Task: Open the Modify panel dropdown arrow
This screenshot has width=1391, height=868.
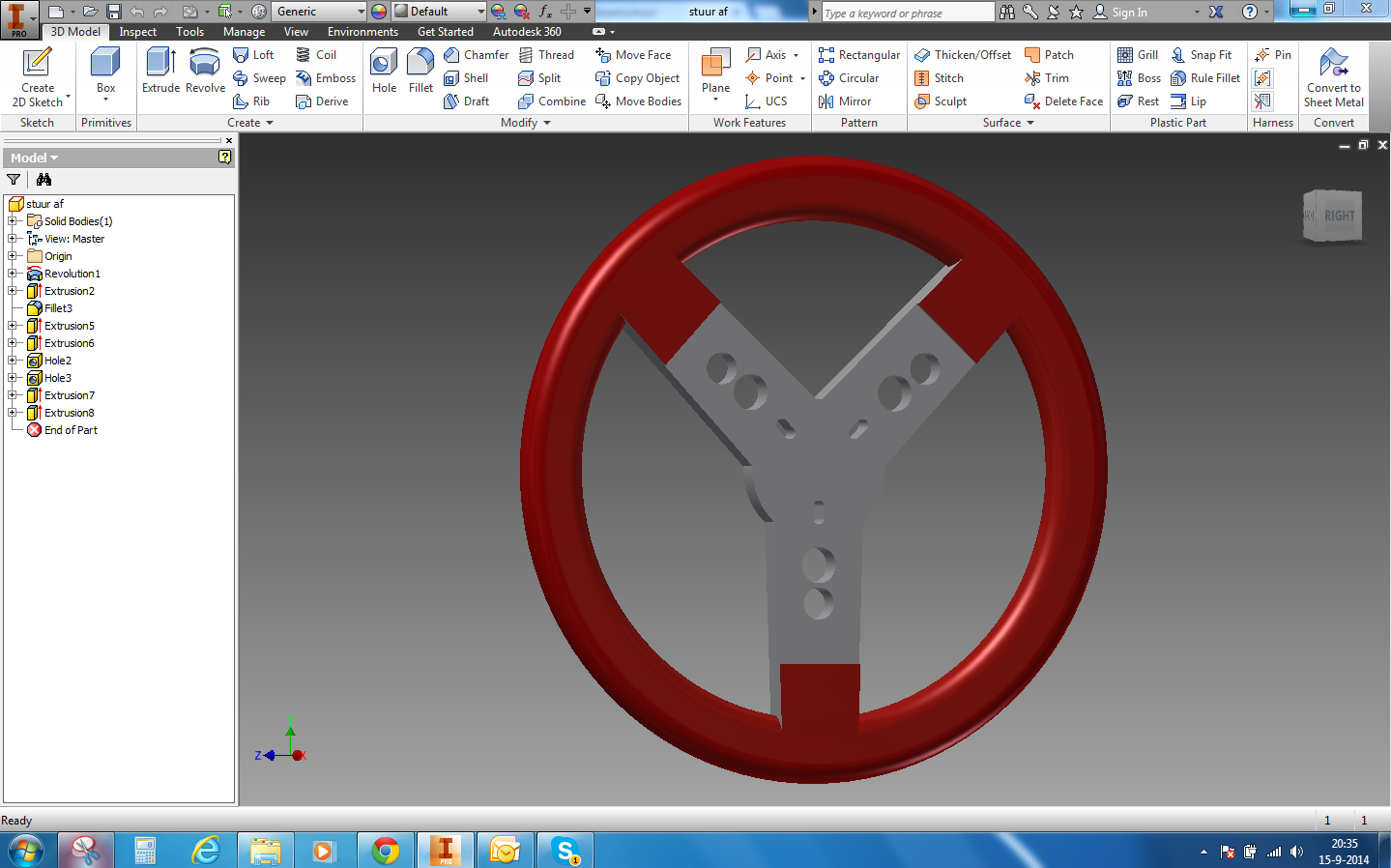Action: (547, 123)
